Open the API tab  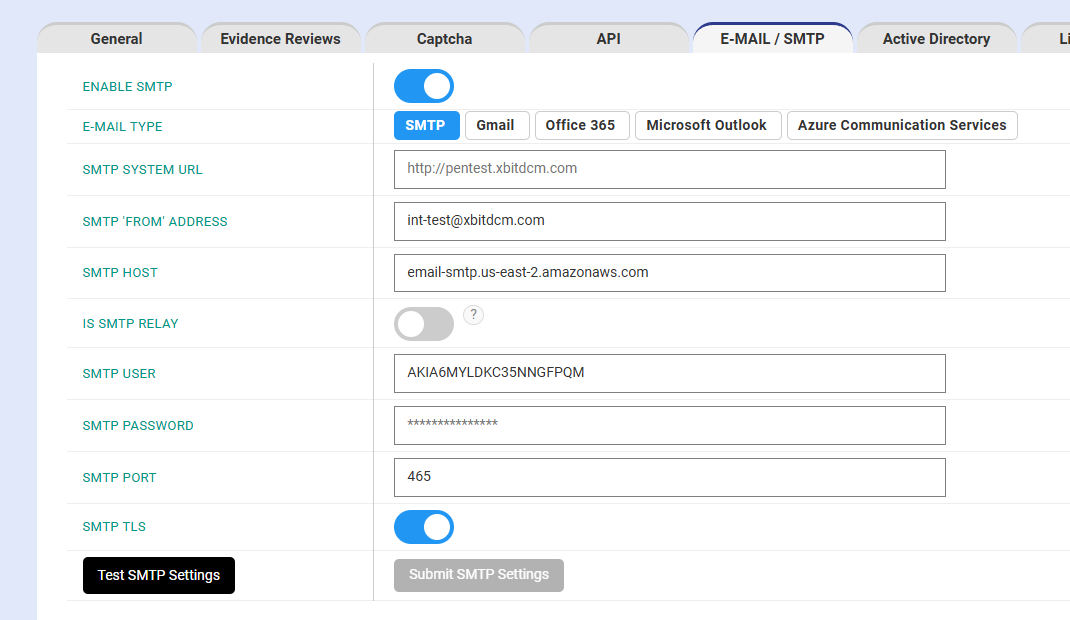pos(608,39)
